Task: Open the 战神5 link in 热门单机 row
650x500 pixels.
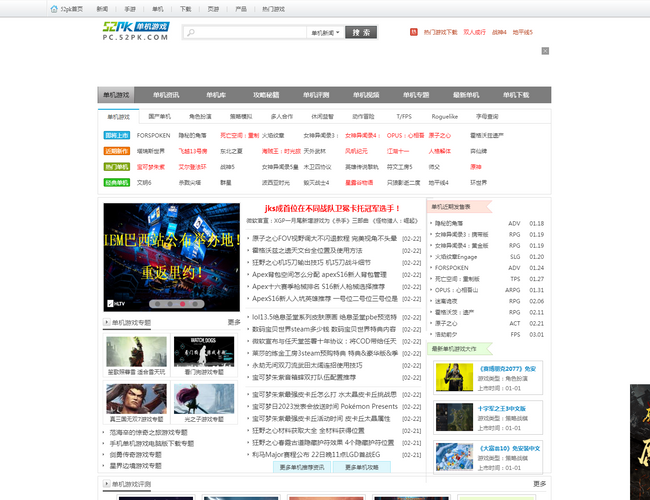Action: click(x=227, y=167)
